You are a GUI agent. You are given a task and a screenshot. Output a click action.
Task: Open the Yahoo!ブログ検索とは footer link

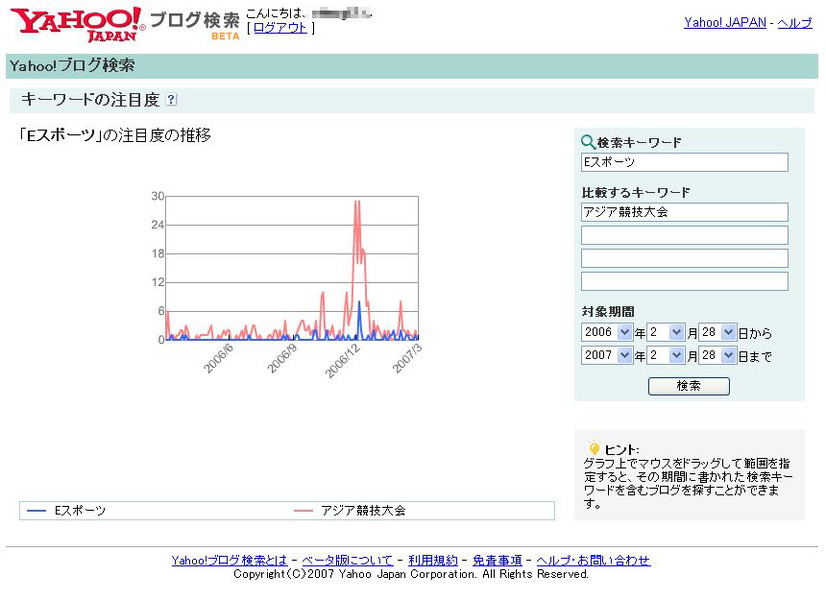click(229, 560)
